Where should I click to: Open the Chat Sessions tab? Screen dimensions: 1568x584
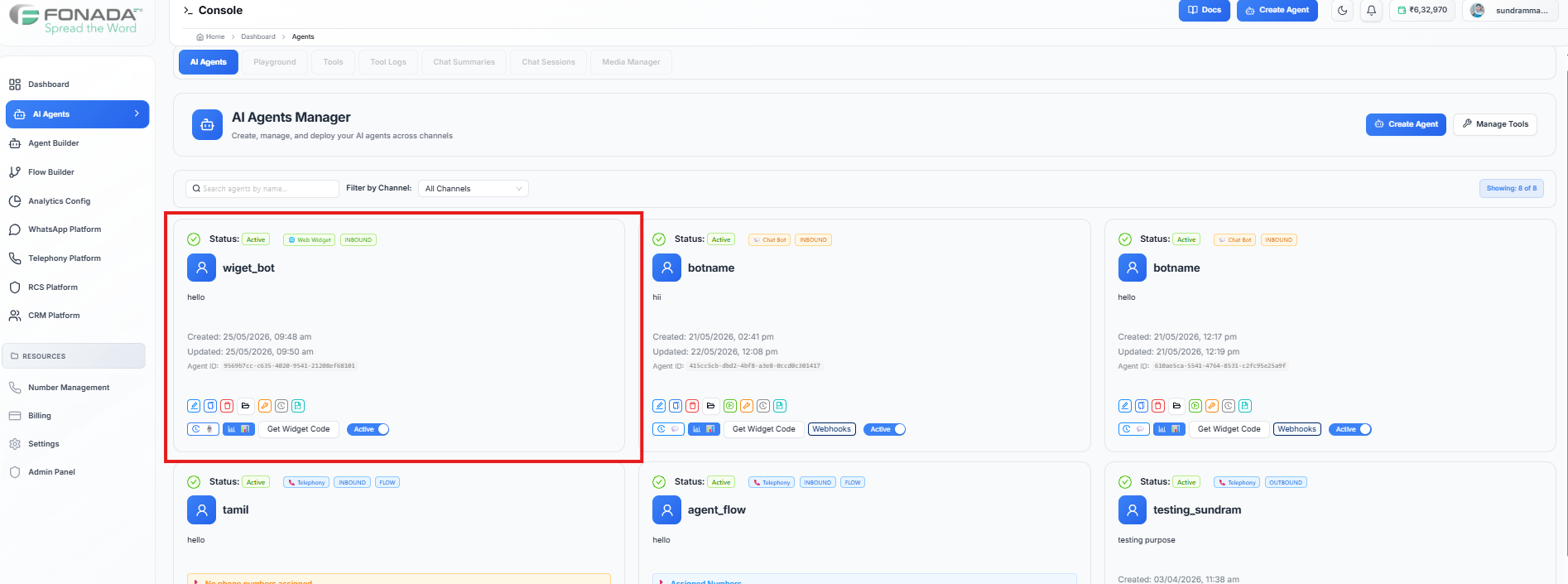(x=548, y=62)
